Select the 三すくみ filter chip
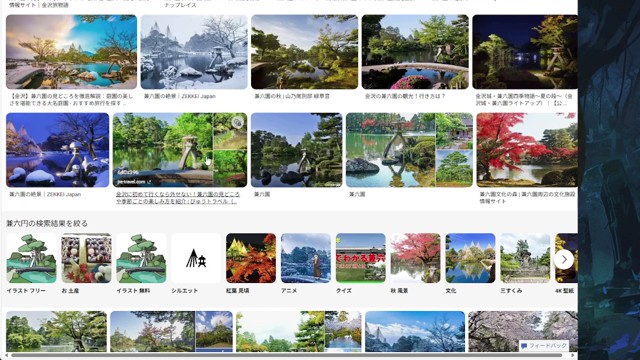 coord(525,264)
